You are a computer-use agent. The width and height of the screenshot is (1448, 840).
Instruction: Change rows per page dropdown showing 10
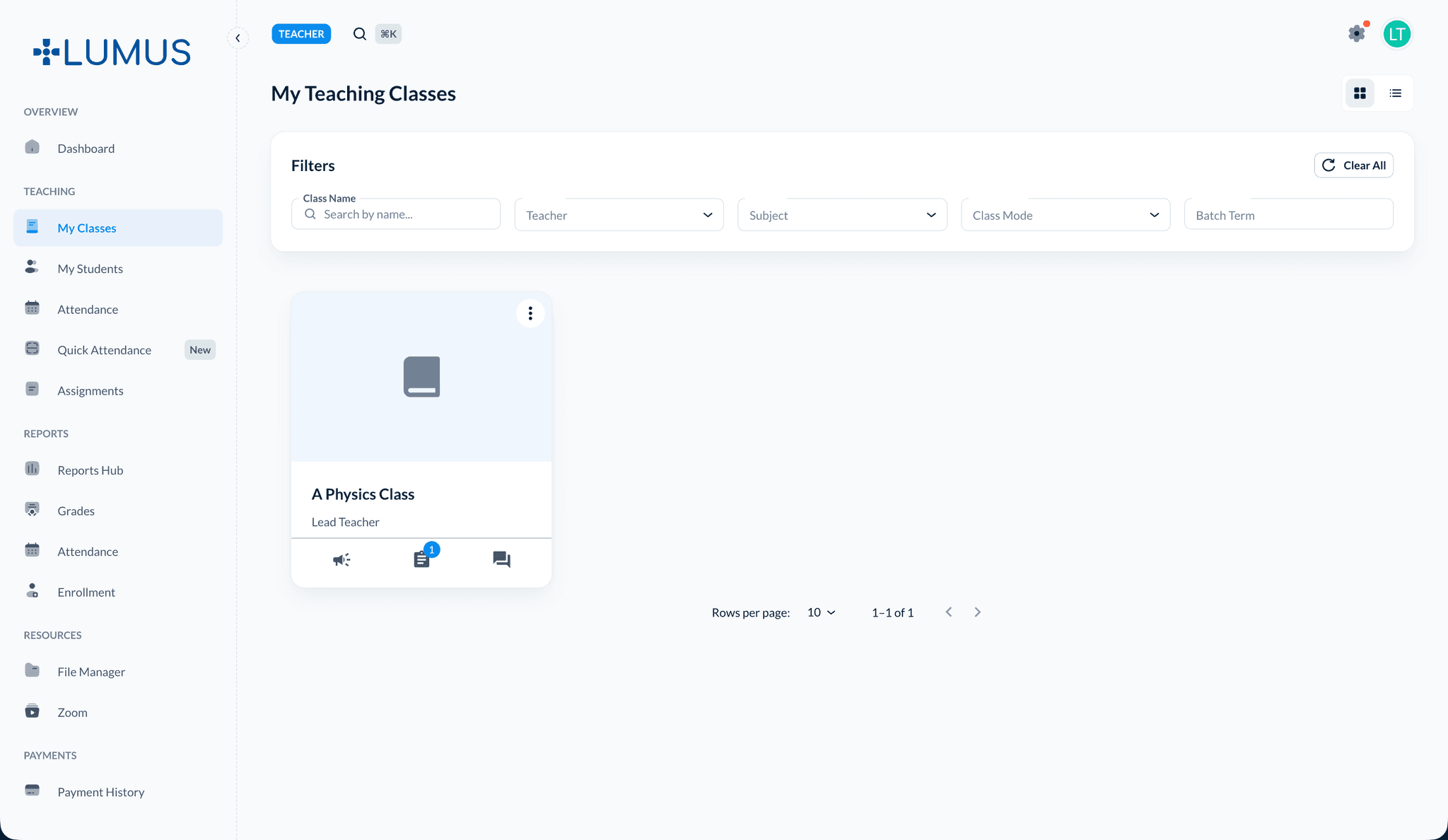pos(822,612)
